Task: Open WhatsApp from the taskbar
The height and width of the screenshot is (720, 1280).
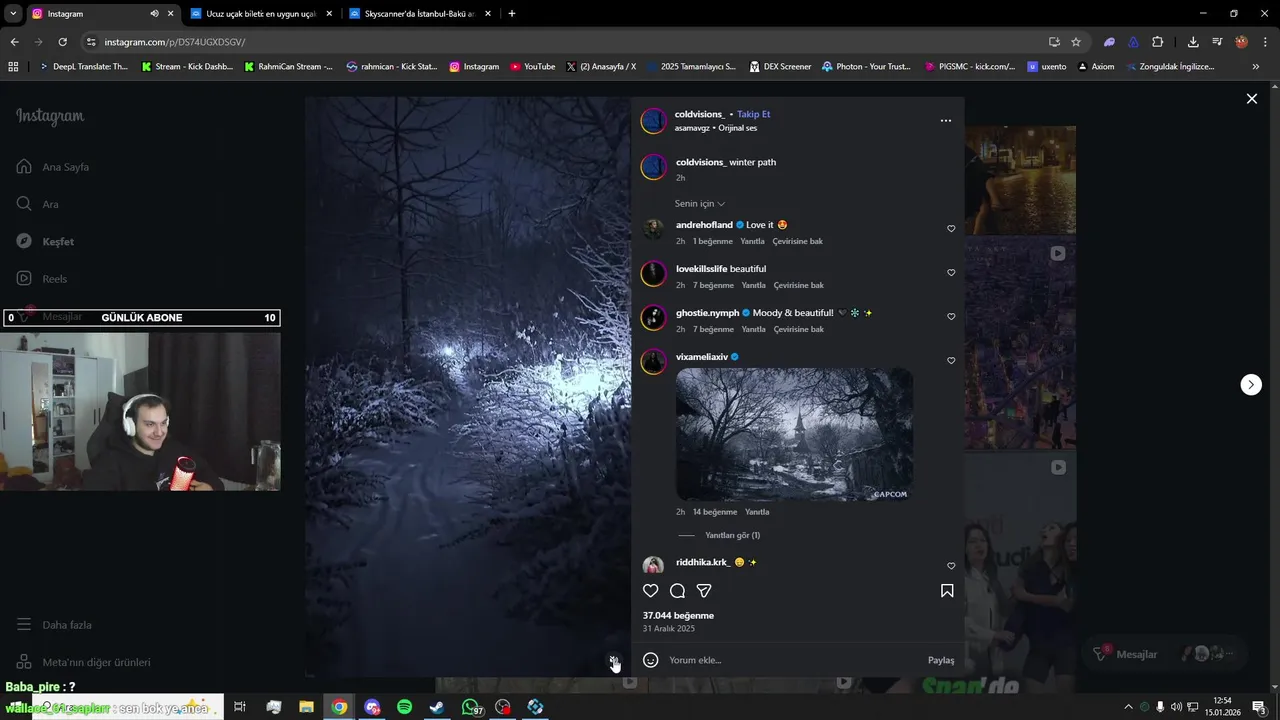Action: (471, 707)
